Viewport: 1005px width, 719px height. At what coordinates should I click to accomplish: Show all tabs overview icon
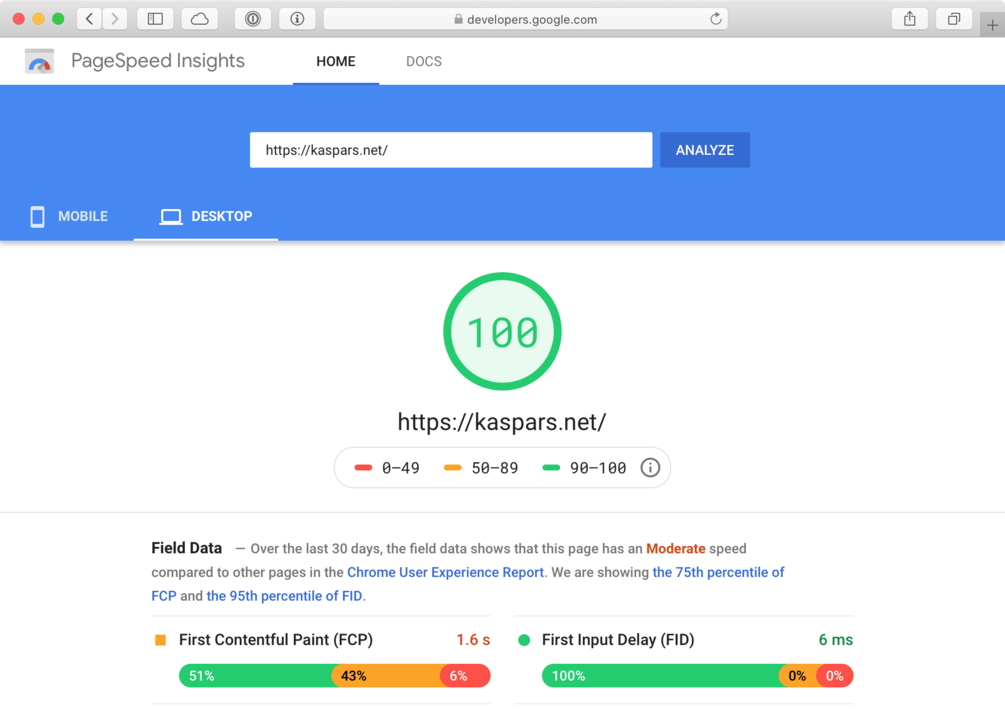(954, 19)
